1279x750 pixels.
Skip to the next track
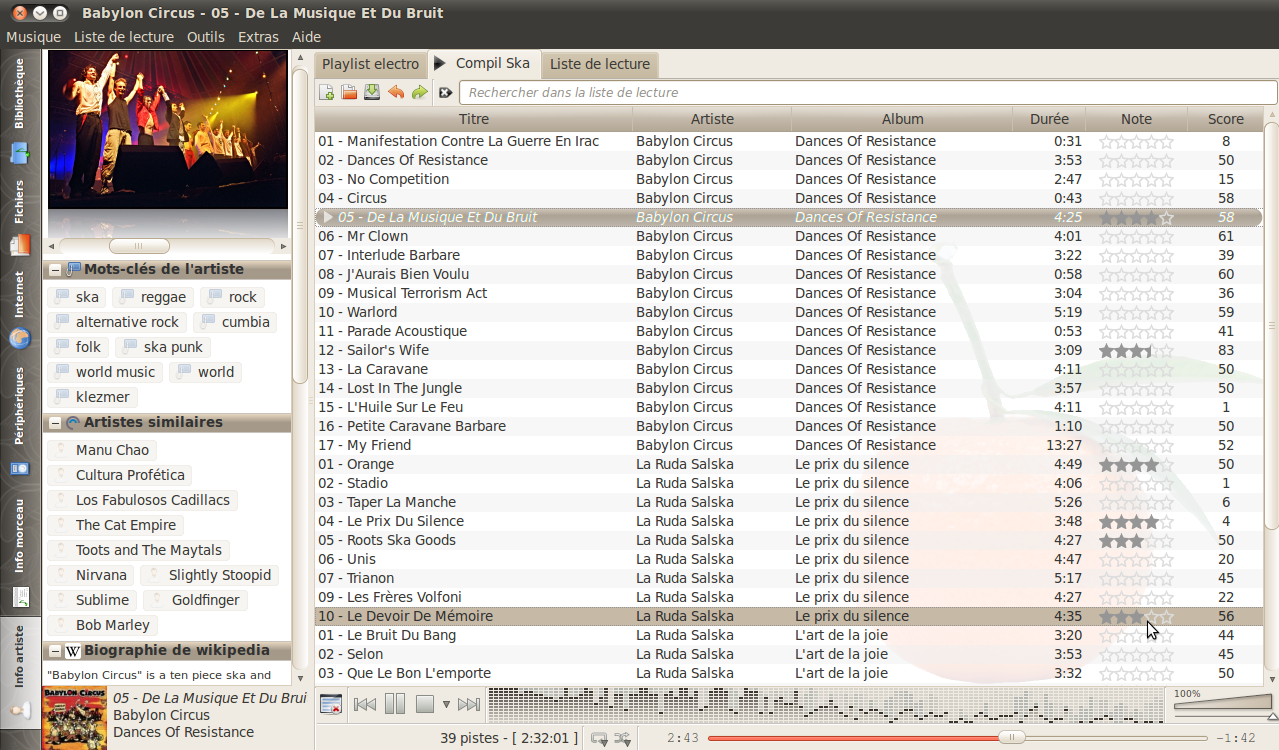(469, 704)
